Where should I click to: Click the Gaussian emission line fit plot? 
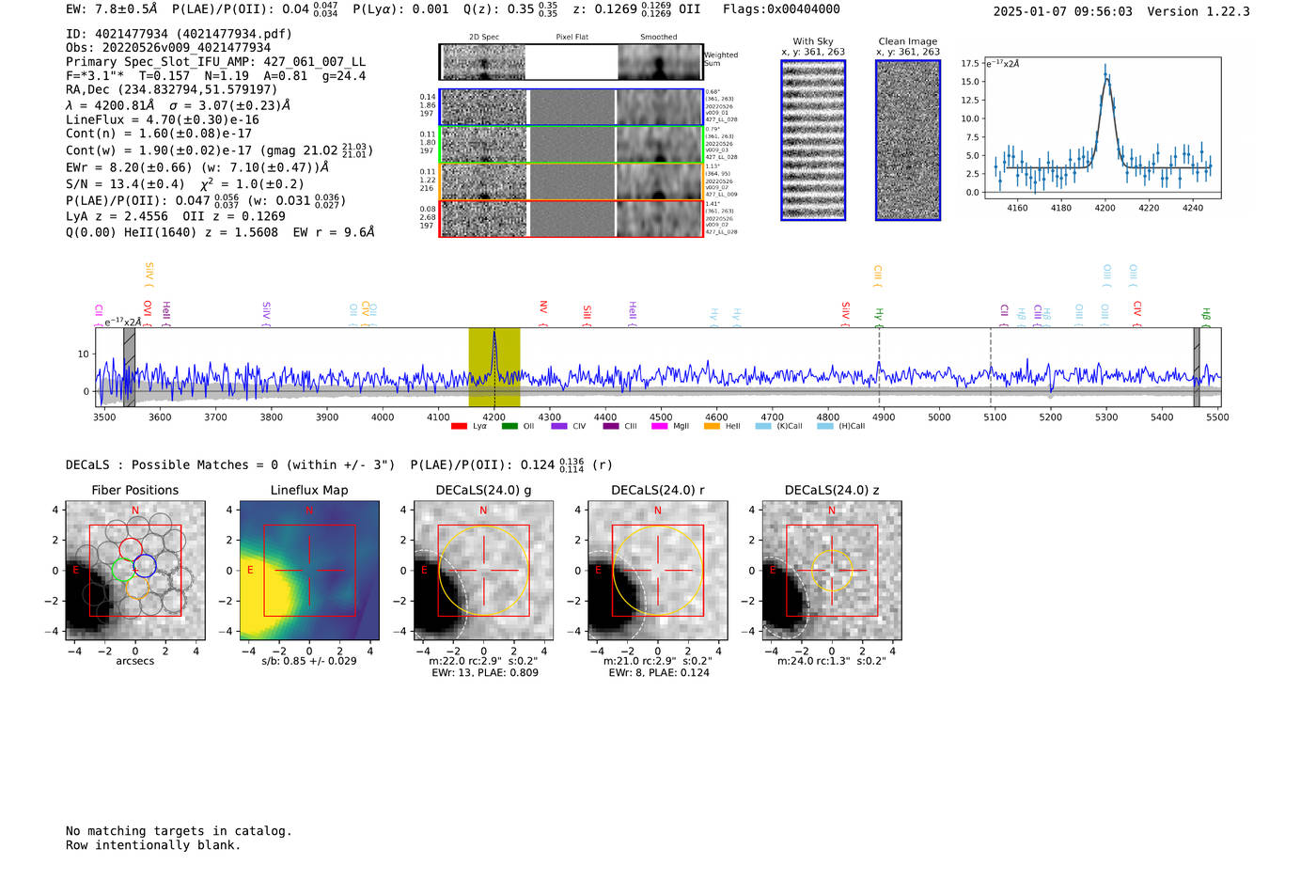click(1103, 128)
